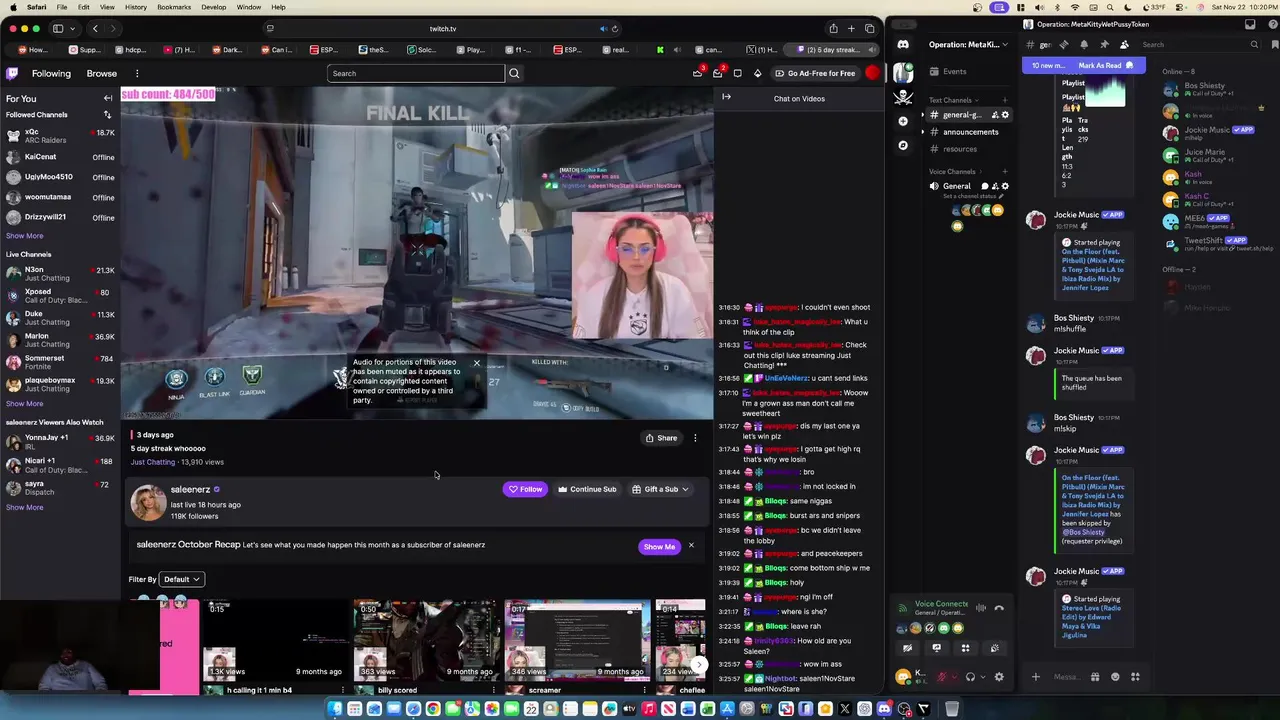Viewport: 1280px width, 720px height.
Task: Open the Twitch prime loot crown icon
Action: coord(697,73)
